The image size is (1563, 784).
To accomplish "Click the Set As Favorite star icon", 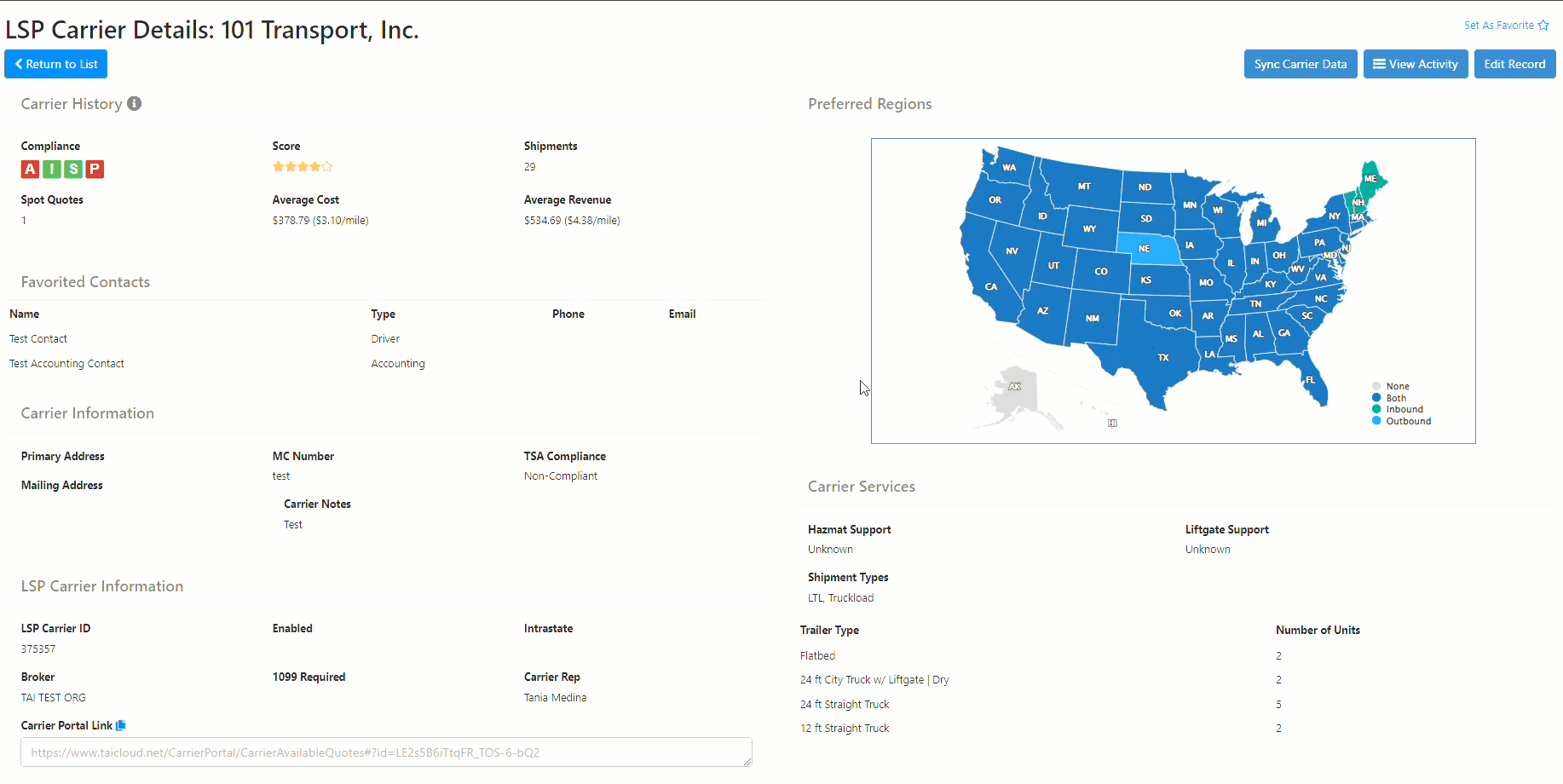I will (x=1543, y=26).
